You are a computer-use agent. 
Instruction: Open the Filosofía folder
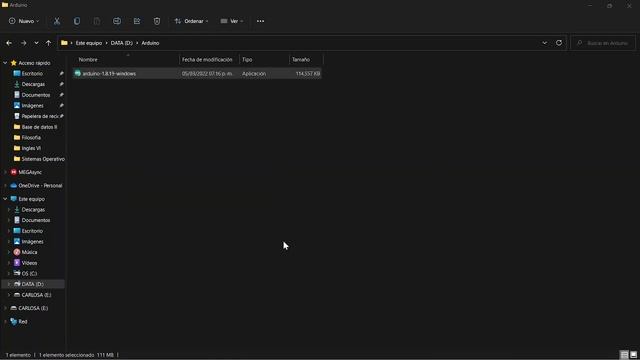(x=31, y=138)
